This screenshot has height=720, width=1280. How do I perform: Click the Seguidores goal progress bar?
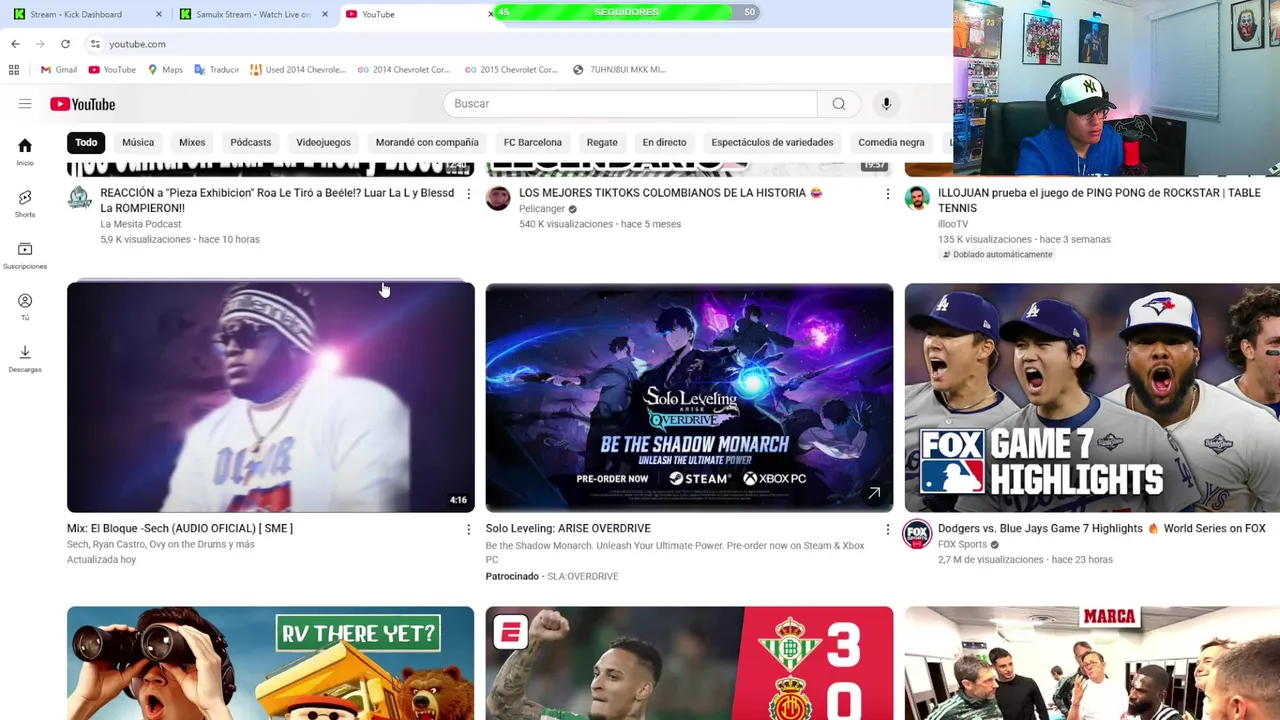tap(625, 12)
